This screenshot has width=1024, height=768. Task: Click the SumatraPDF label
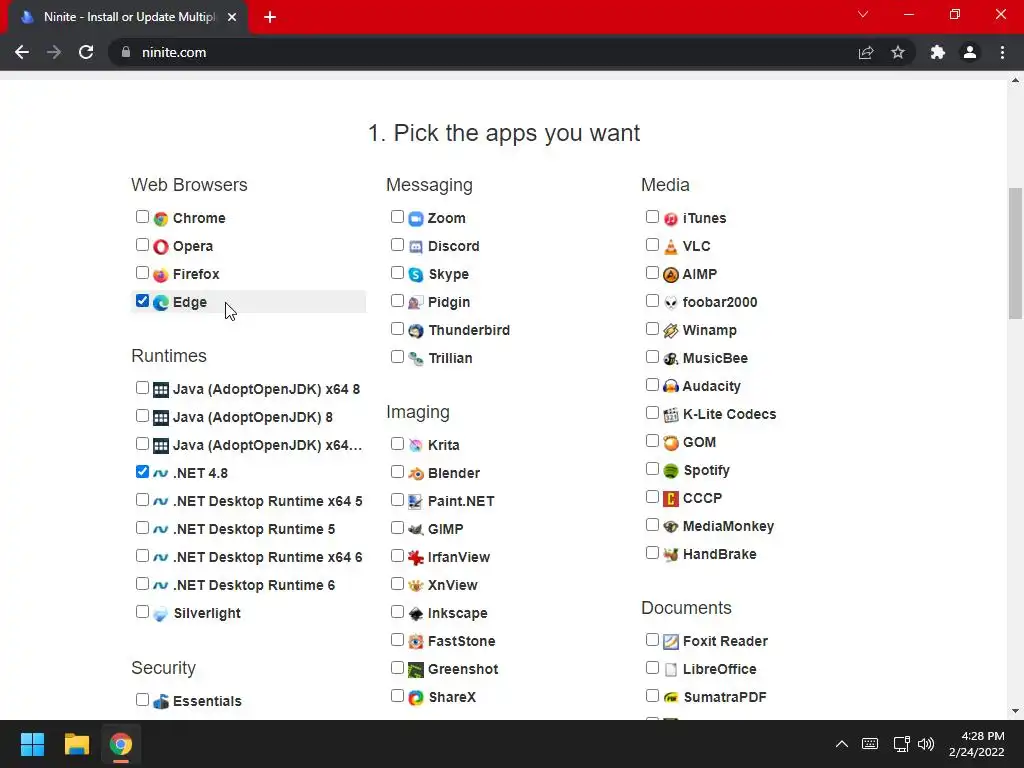(725, 697)
